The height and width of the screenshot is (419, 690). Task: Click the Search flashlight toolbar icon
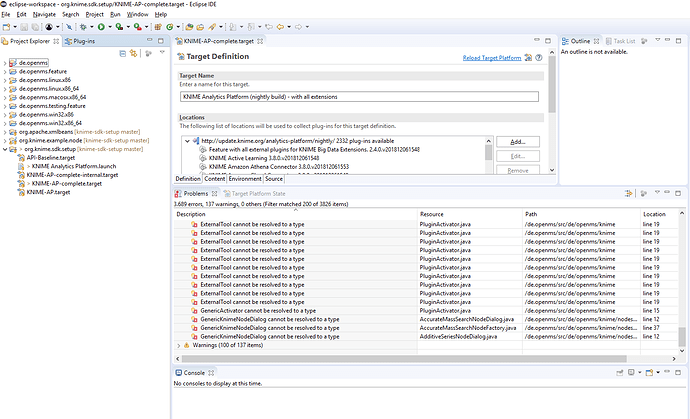(x=212, y=27)
